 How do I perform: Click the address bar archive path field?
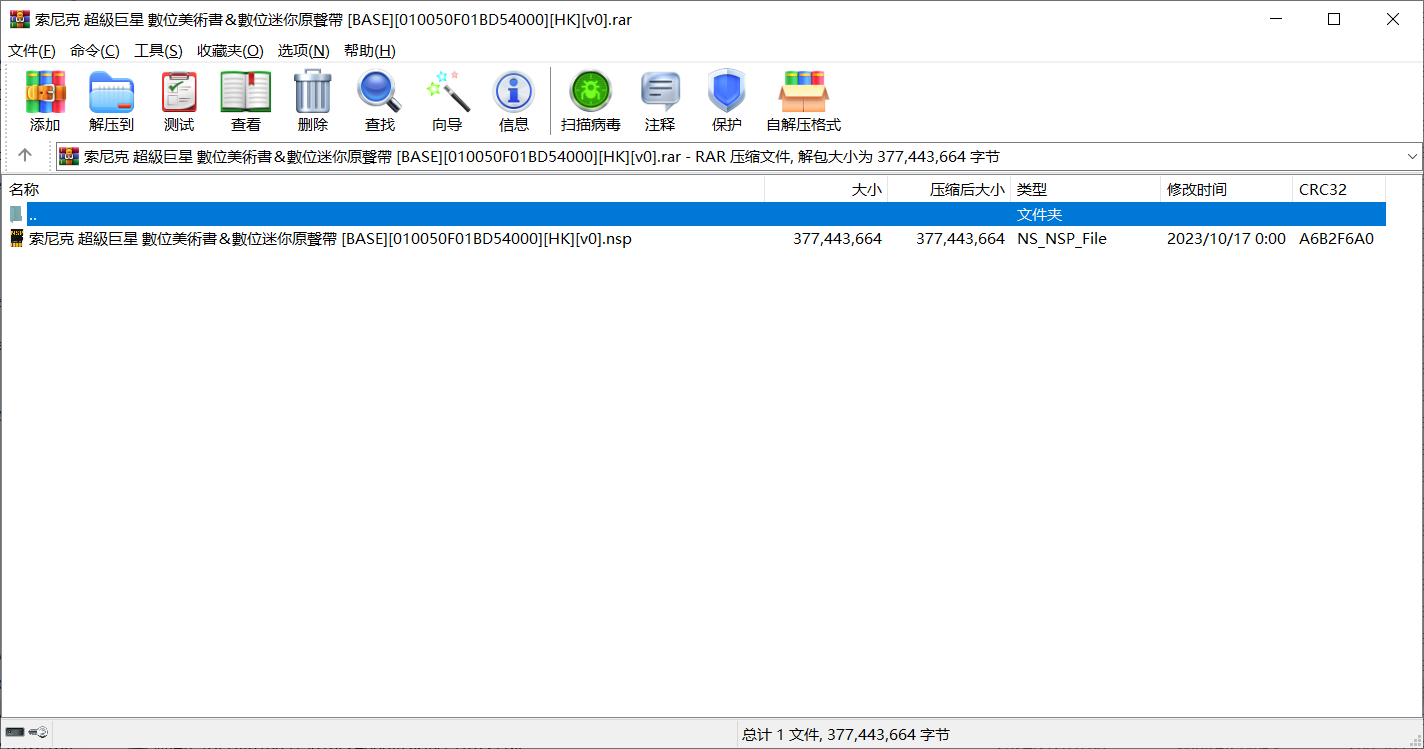(740, 156)
